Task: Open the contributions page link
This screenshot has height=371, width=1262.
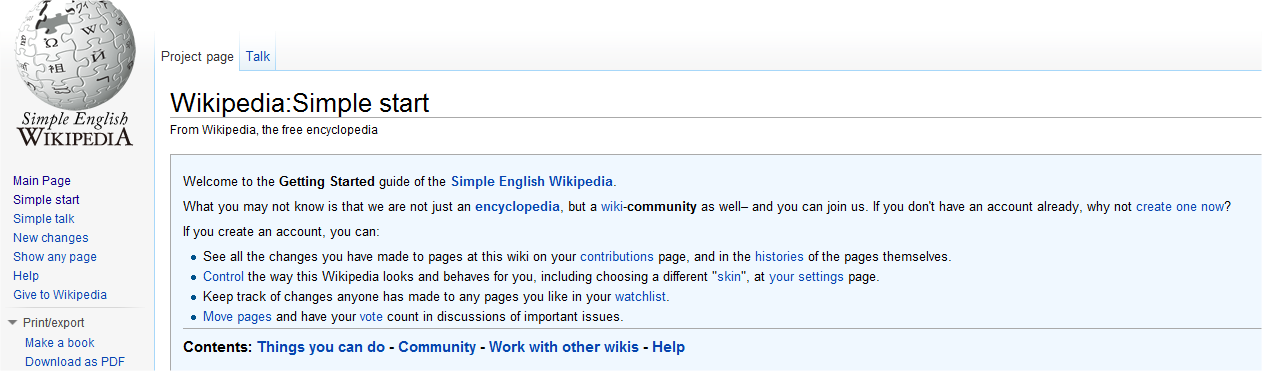Action: 617,257
